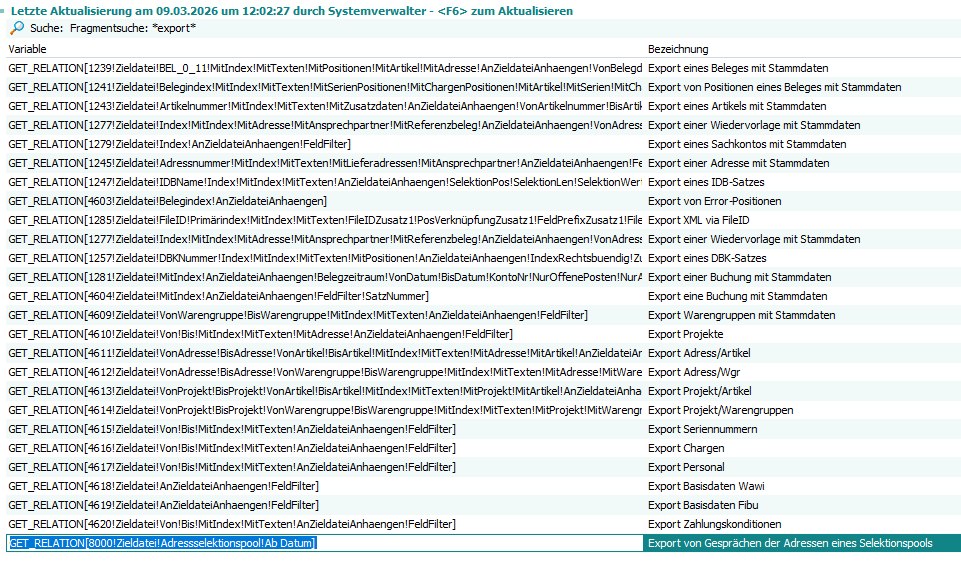Screen dimensions: 961x561
Task: Select the 'Export eines IDB-Satzes' entry
Action: point(706,182)
